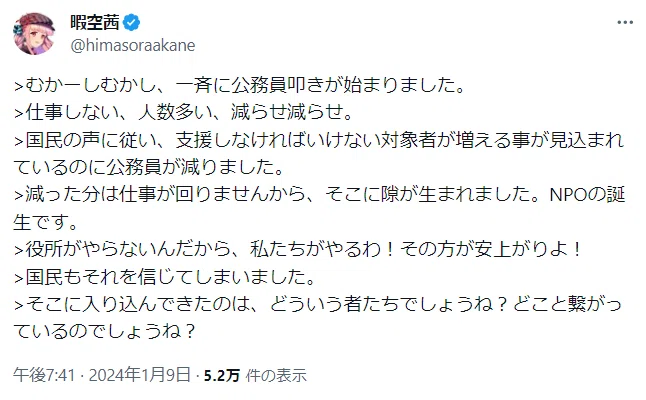646x400 pixels.
Task: Click the short line 生です。
Action: 46,222
